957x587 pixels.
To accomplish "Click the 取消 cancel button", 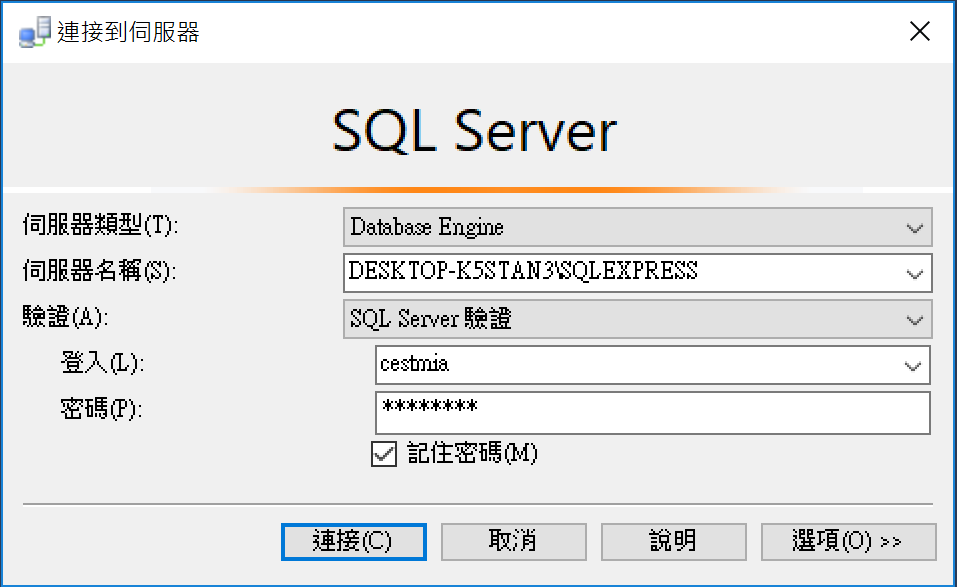I will point(513,541).
